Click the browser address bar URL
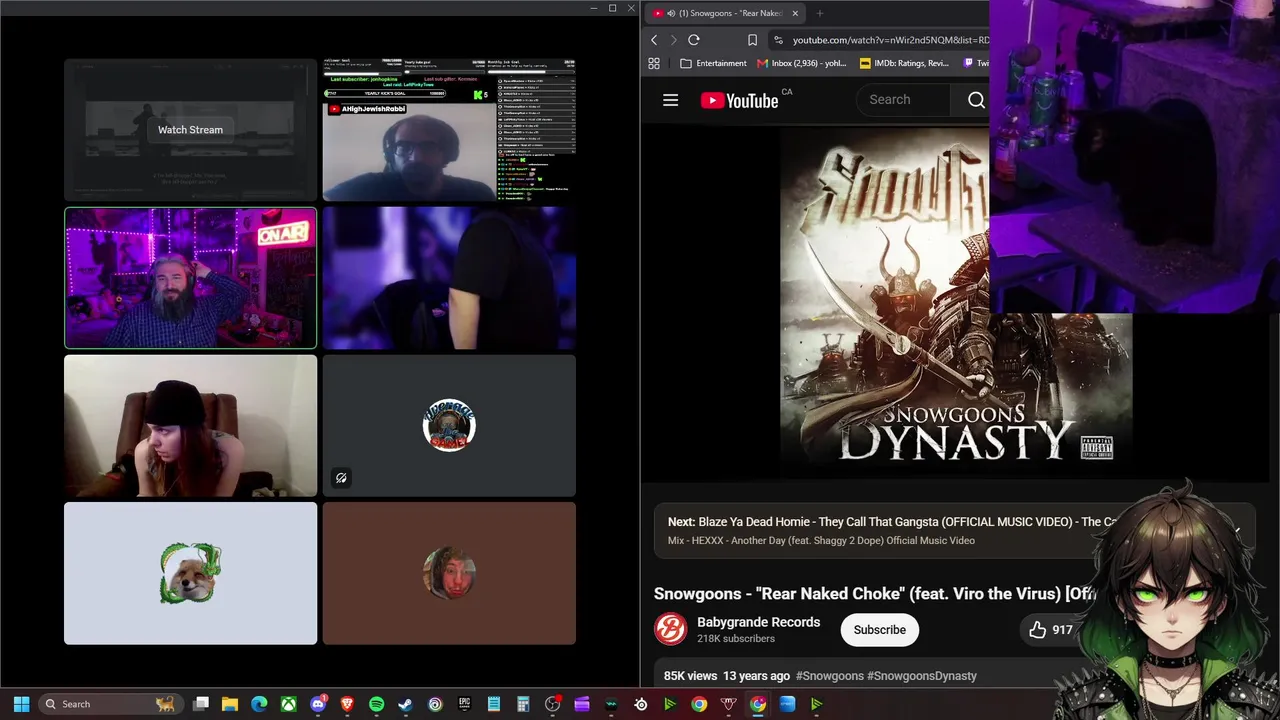The width and height of the screenshot is (1280, 720). click(x=890, y=40)
